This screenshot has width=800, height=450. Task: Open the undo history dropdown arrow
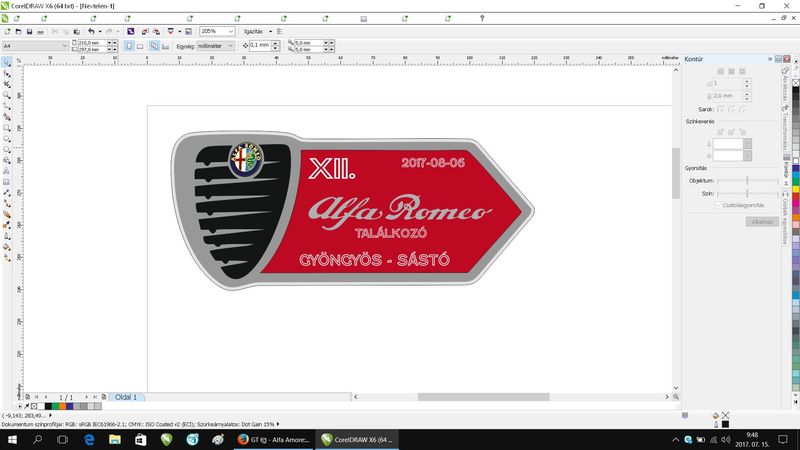coord(99,32)
